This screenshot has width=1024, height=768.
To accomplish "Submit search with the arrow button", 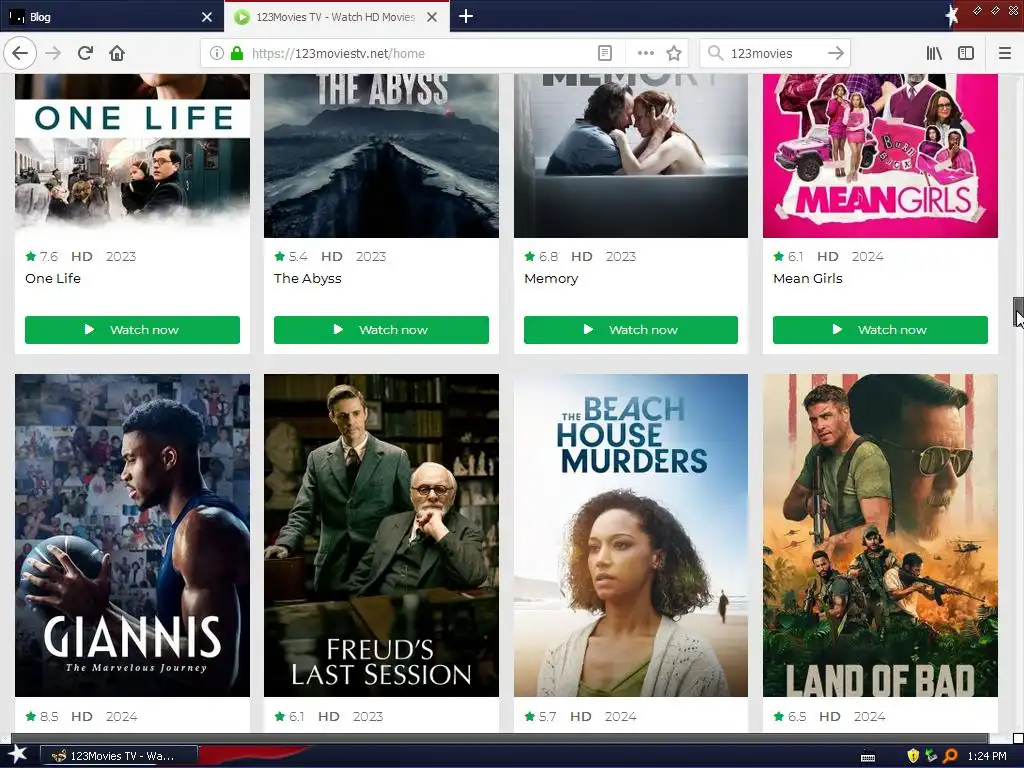I will (836, 53).
